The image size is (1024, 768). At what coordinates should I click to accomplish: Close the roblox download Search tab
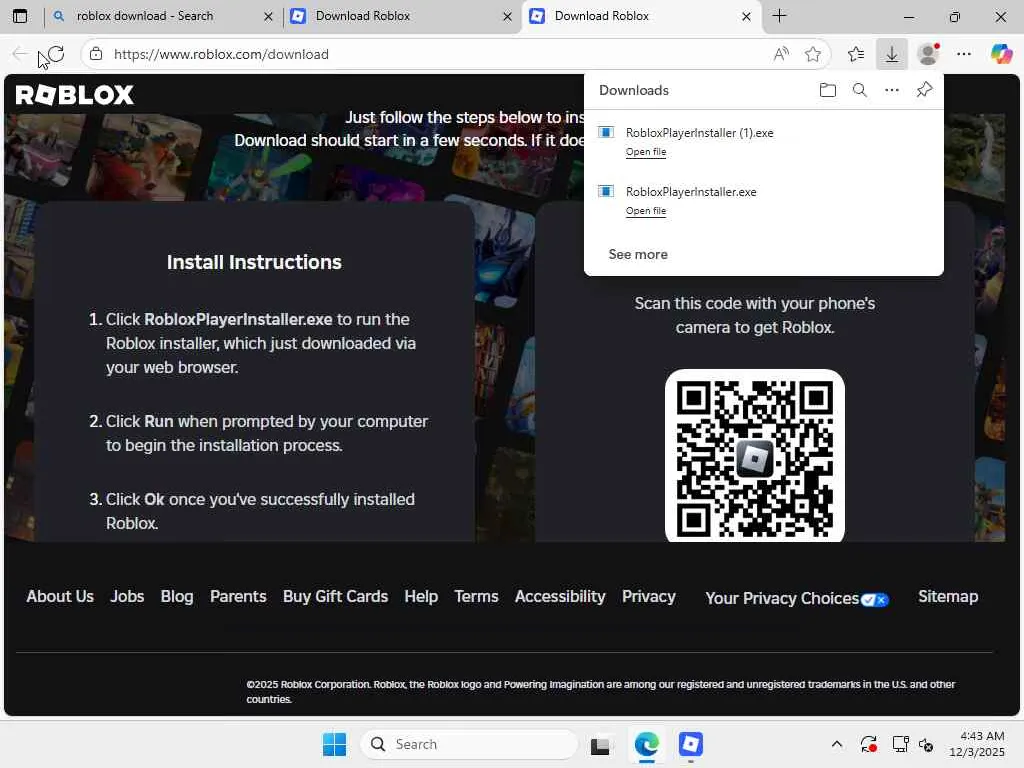(x=268, y=17)
